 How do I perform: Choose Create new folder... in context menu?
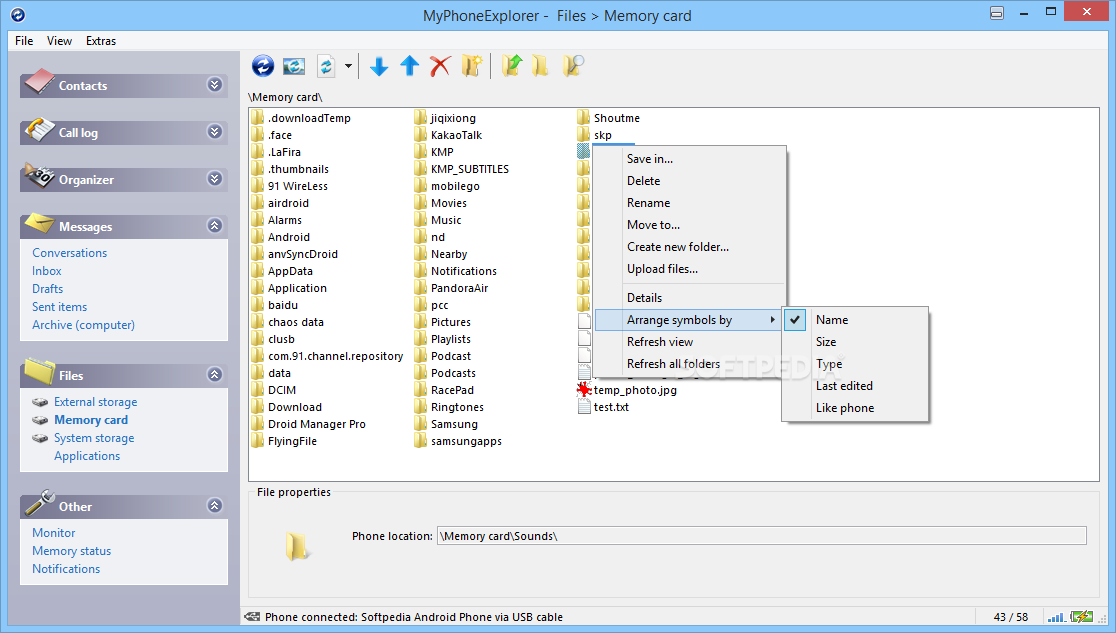click(x=688, y=247)
